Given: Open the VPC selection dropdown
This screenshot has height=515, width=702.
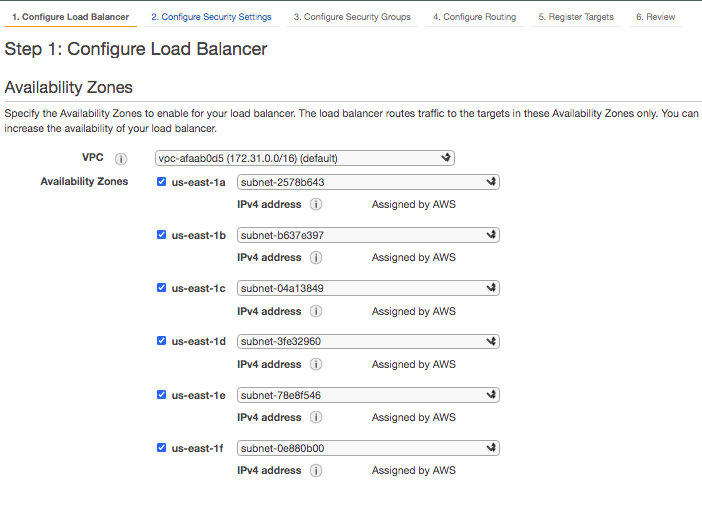Looking at the screenshot, I should (x=305, y=158).
